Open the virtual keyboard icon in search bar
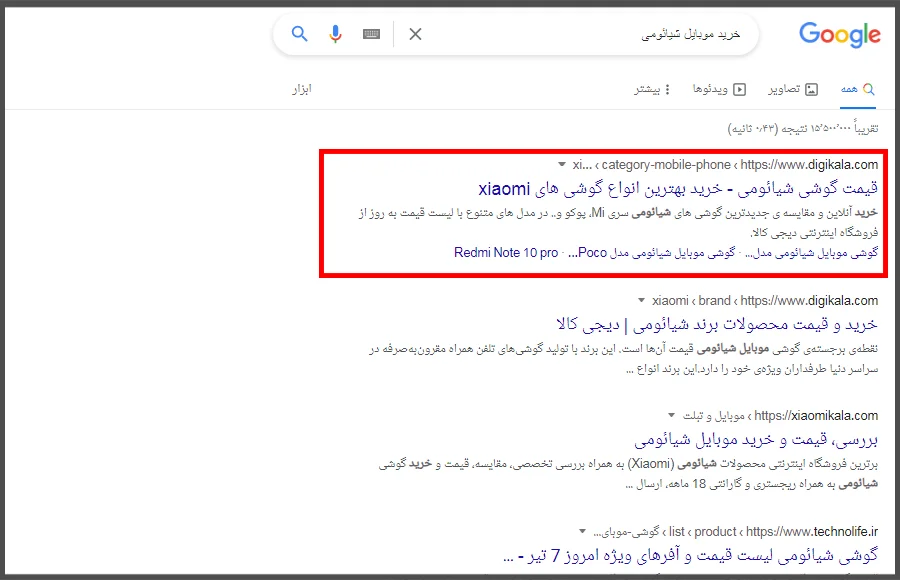 pos(371,33)
